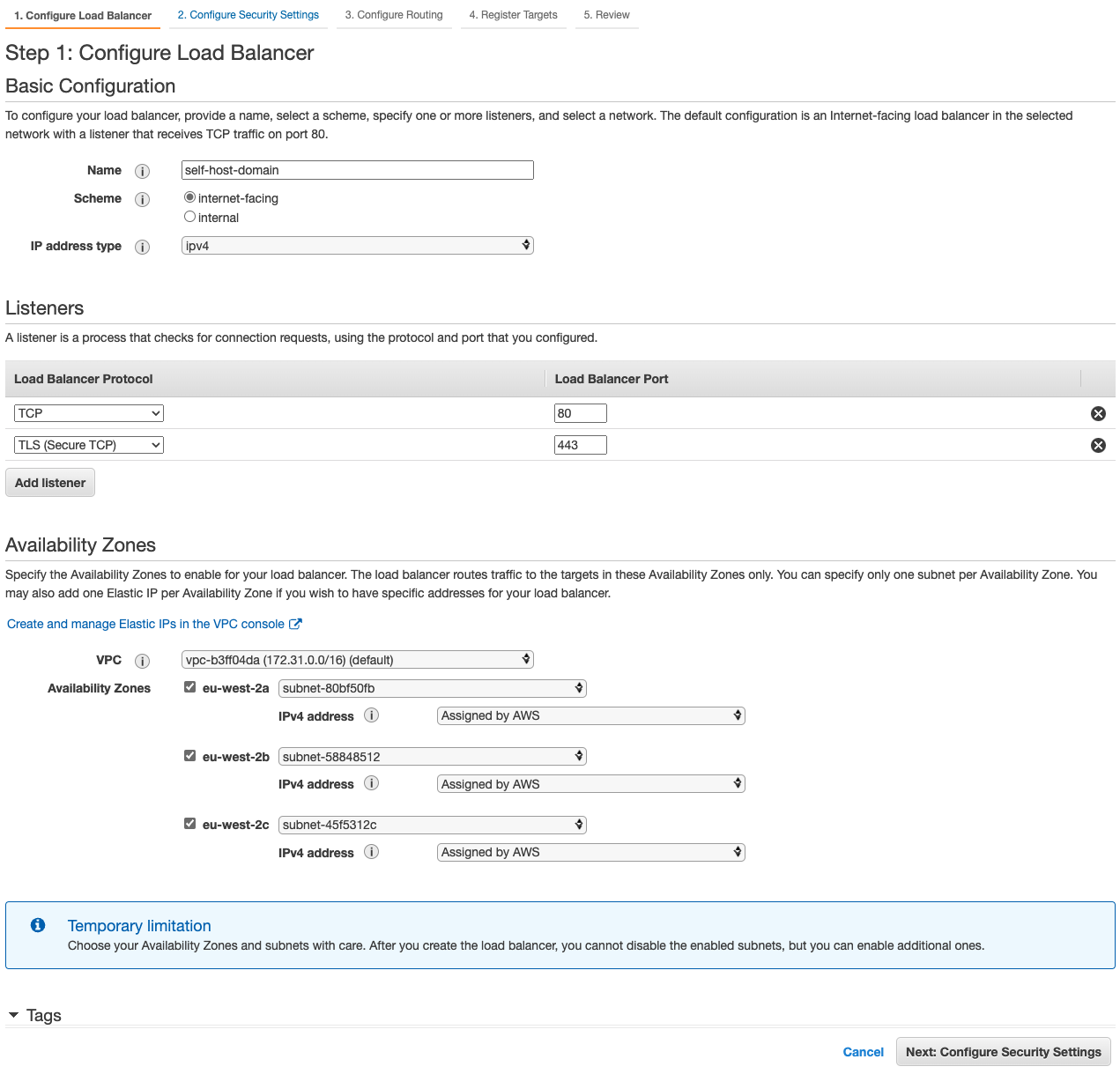This screenshot has height=1074, width=1120.
Task: Click IPv4 address info icon under eu-west-2c
Action: 372,852
